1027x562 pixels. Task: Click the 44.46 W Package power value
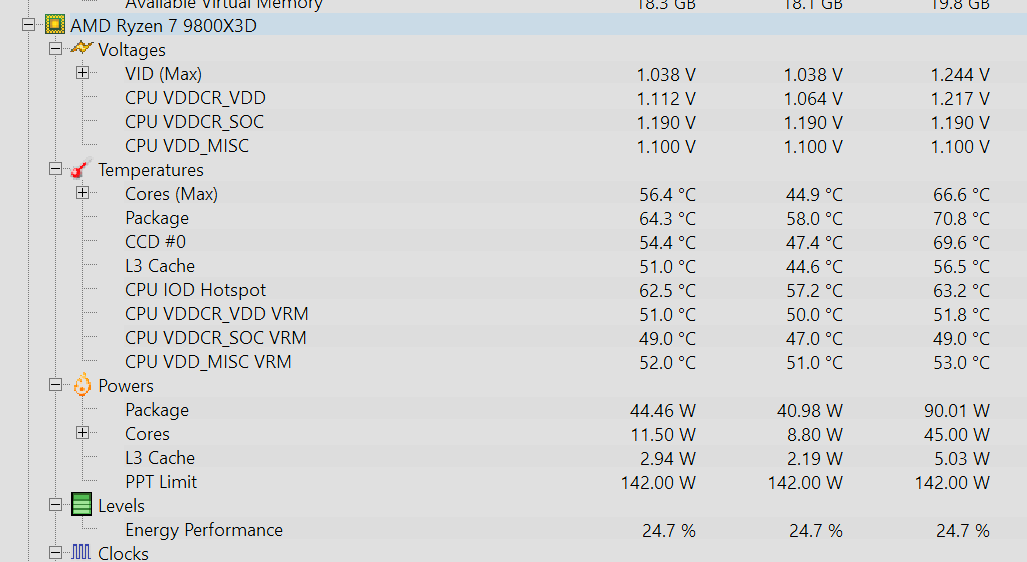click(x=663, y=411)
